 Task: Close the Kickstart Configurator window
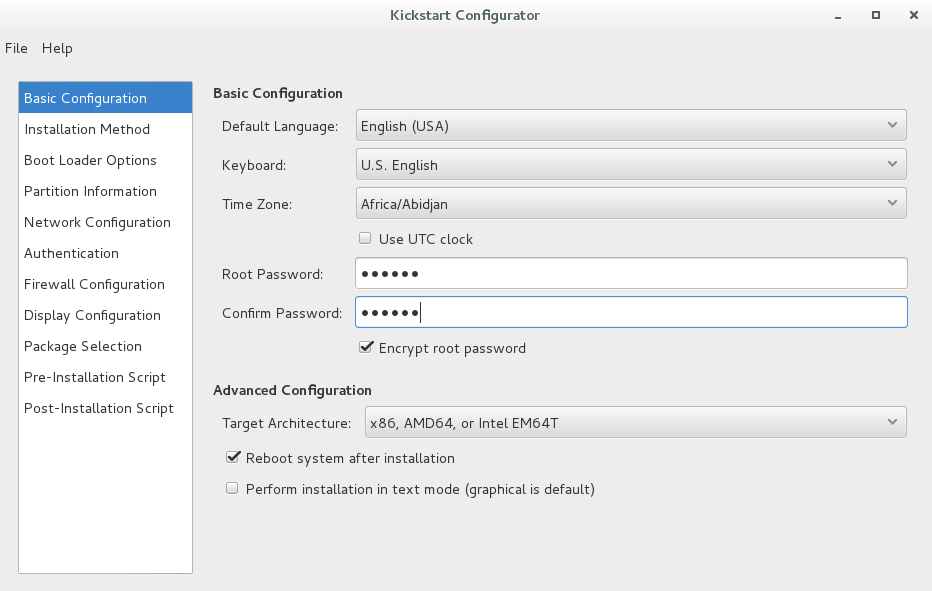point(913,16)
